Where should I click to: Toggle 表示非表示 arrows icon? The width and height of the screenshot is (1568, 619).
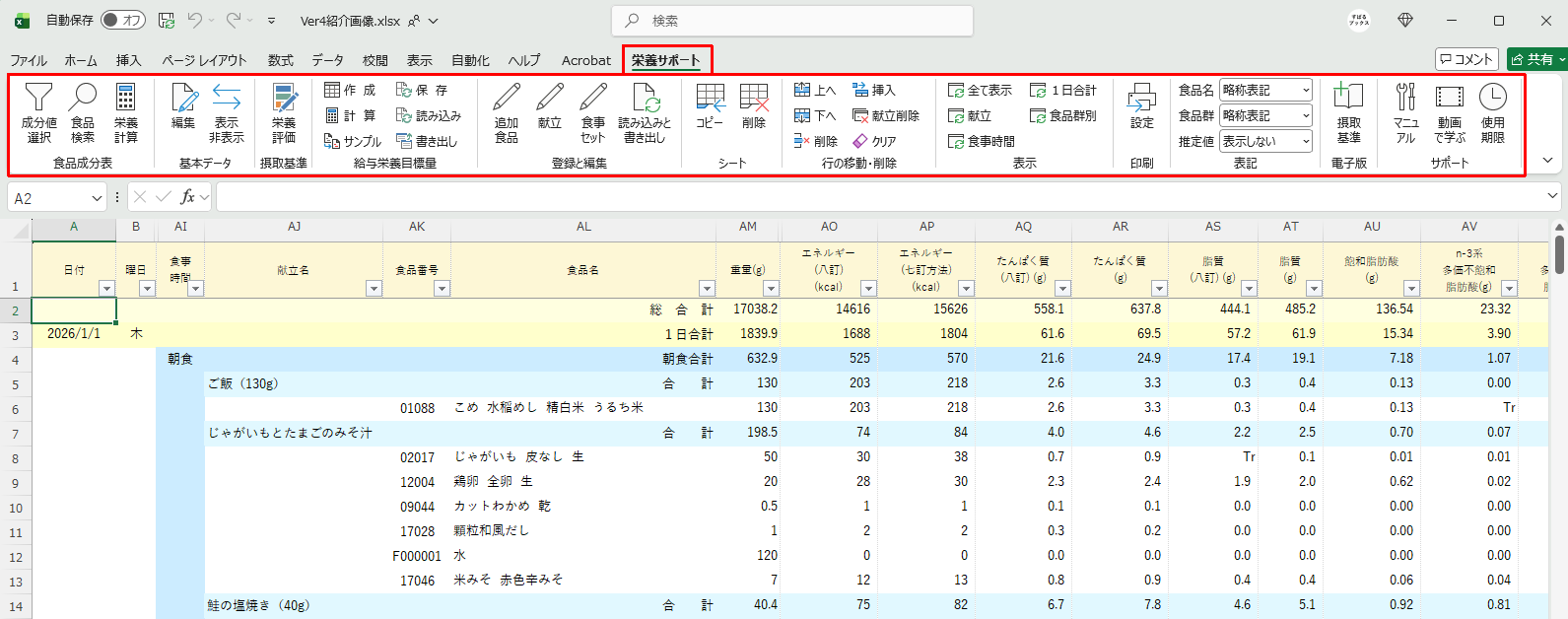coord(227,112)
